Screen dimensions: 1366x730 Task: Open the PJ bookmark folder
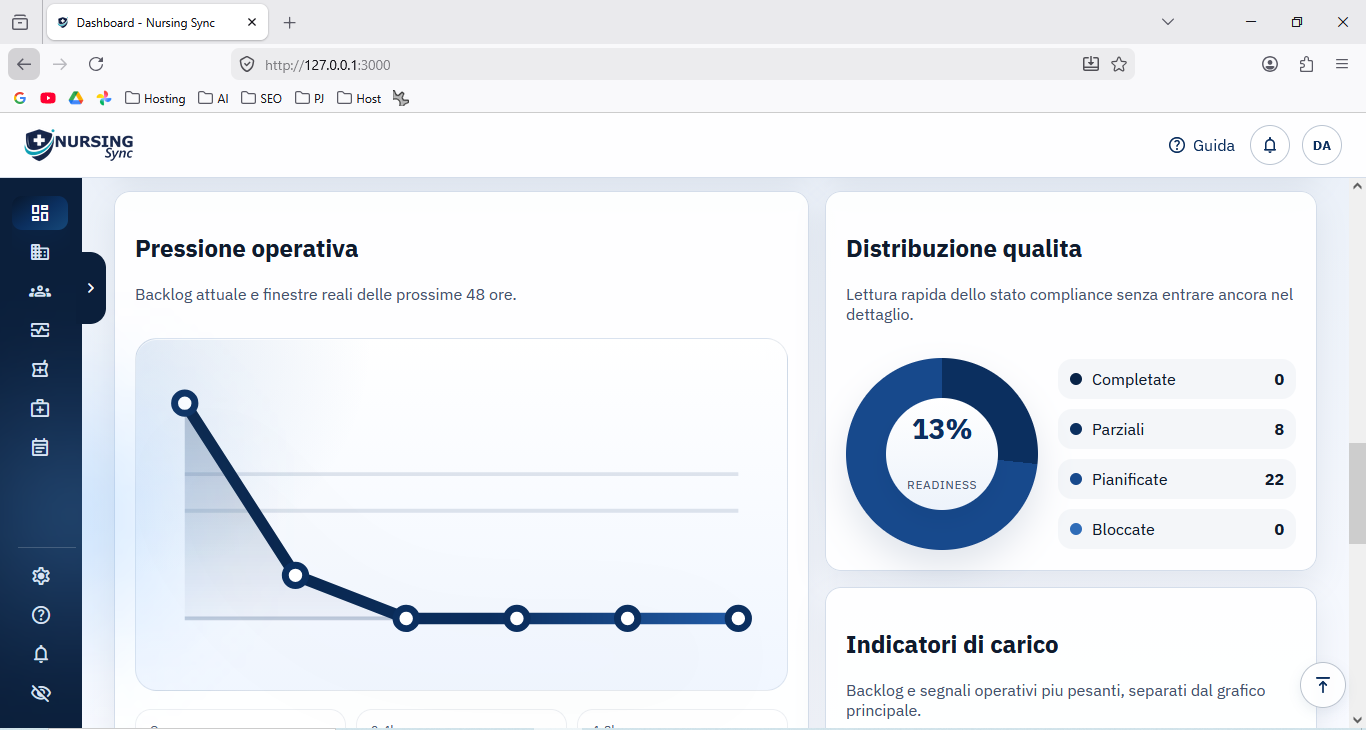tap(310, 98)
